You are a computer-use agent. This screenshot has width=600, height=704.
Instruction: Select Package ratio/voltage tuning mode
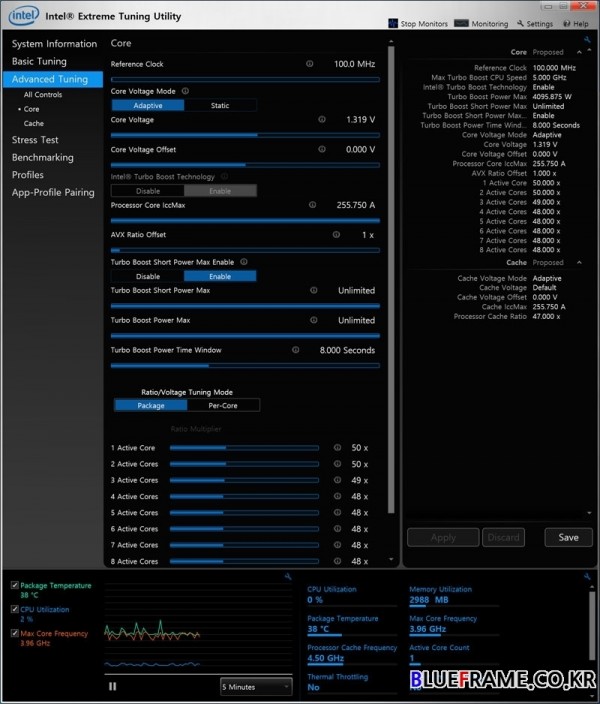[151, 405]
